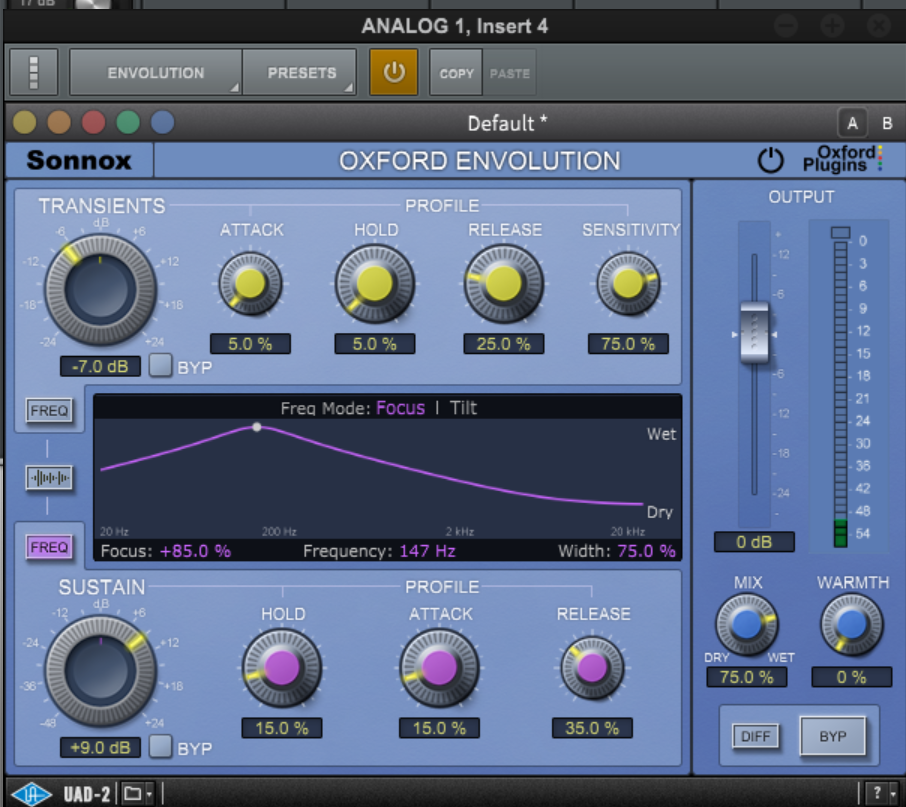Click the Sustain +9.0 dB value field

click(100, 748)
